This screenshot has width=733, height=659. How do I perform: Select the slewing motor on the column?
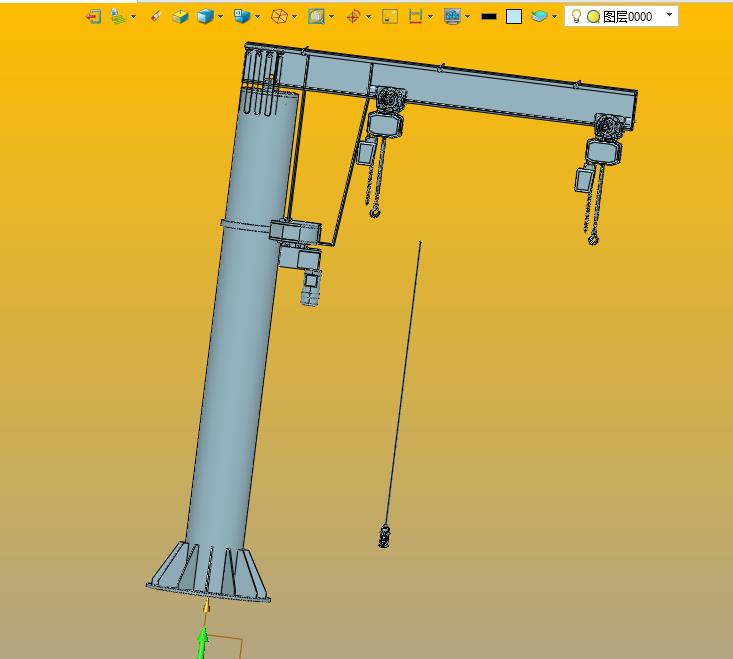click(310, 287)
